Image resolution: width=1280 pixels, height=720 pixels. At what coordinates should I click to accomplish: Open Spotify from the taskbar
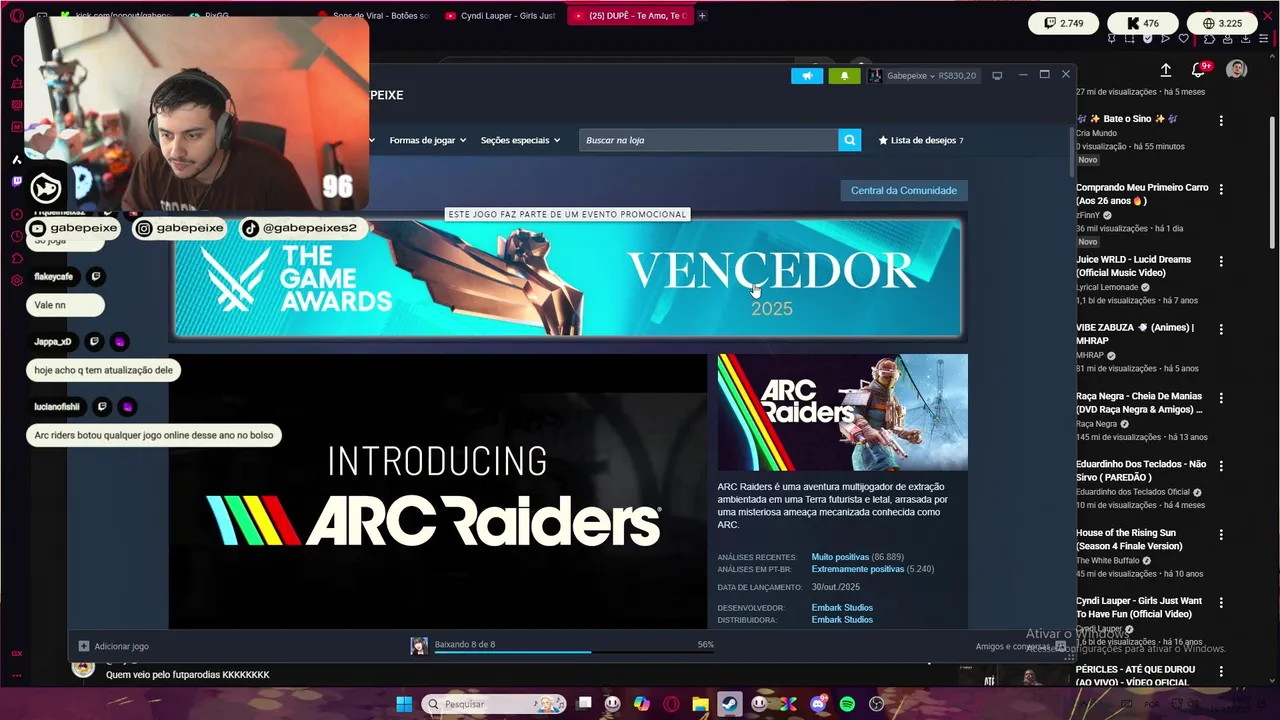tap(847, 704)
